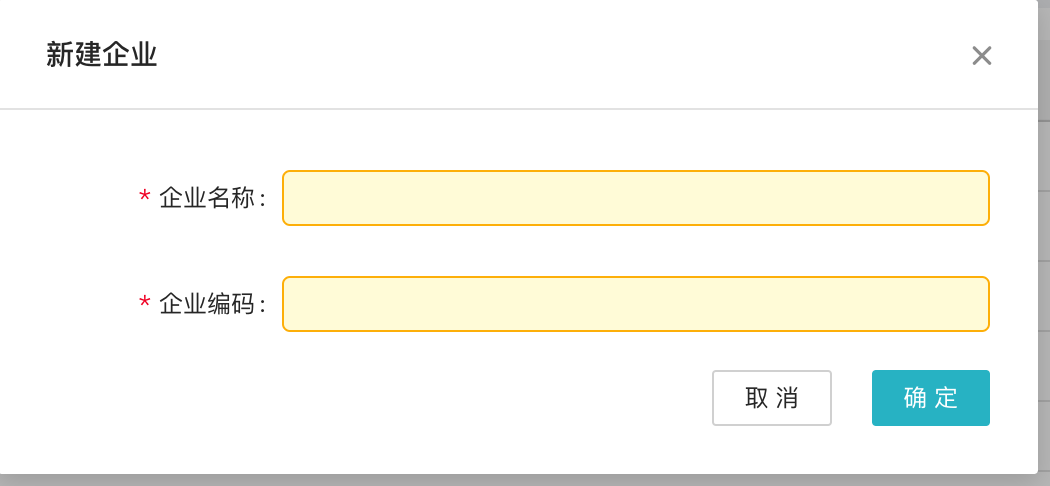Activate the second yellow-highlighted required field
This screenshot has width=1050, height=486.
tap(635, 304)
